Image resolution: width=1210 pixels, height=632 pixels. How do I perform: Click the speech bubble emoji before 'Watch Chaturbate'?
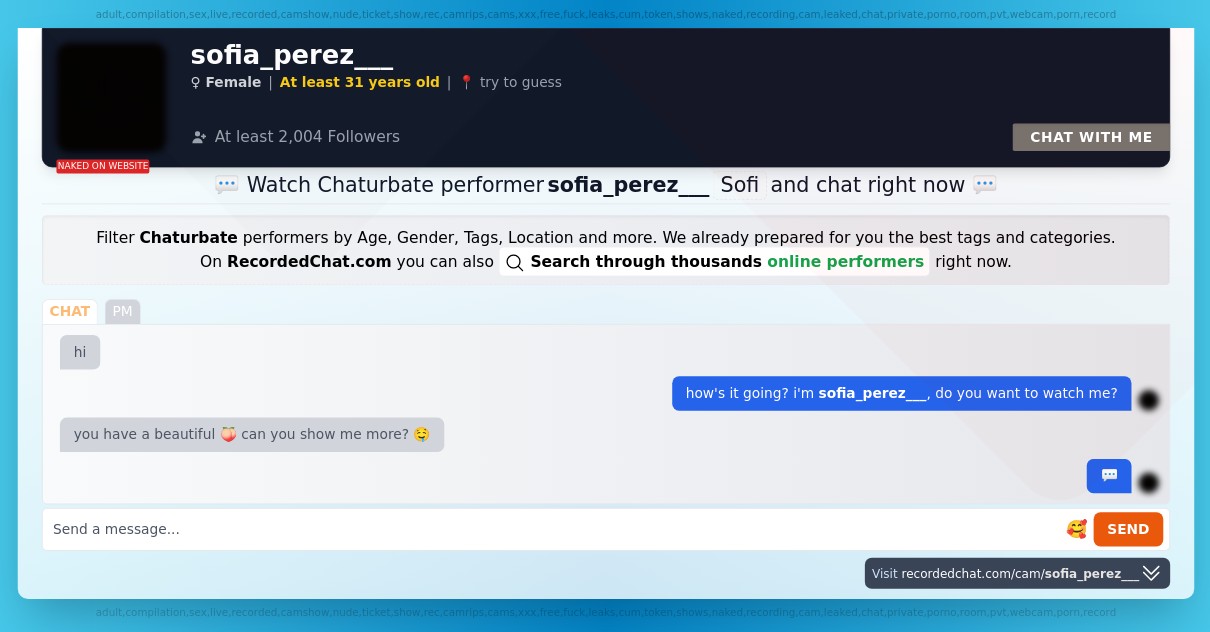227,185
